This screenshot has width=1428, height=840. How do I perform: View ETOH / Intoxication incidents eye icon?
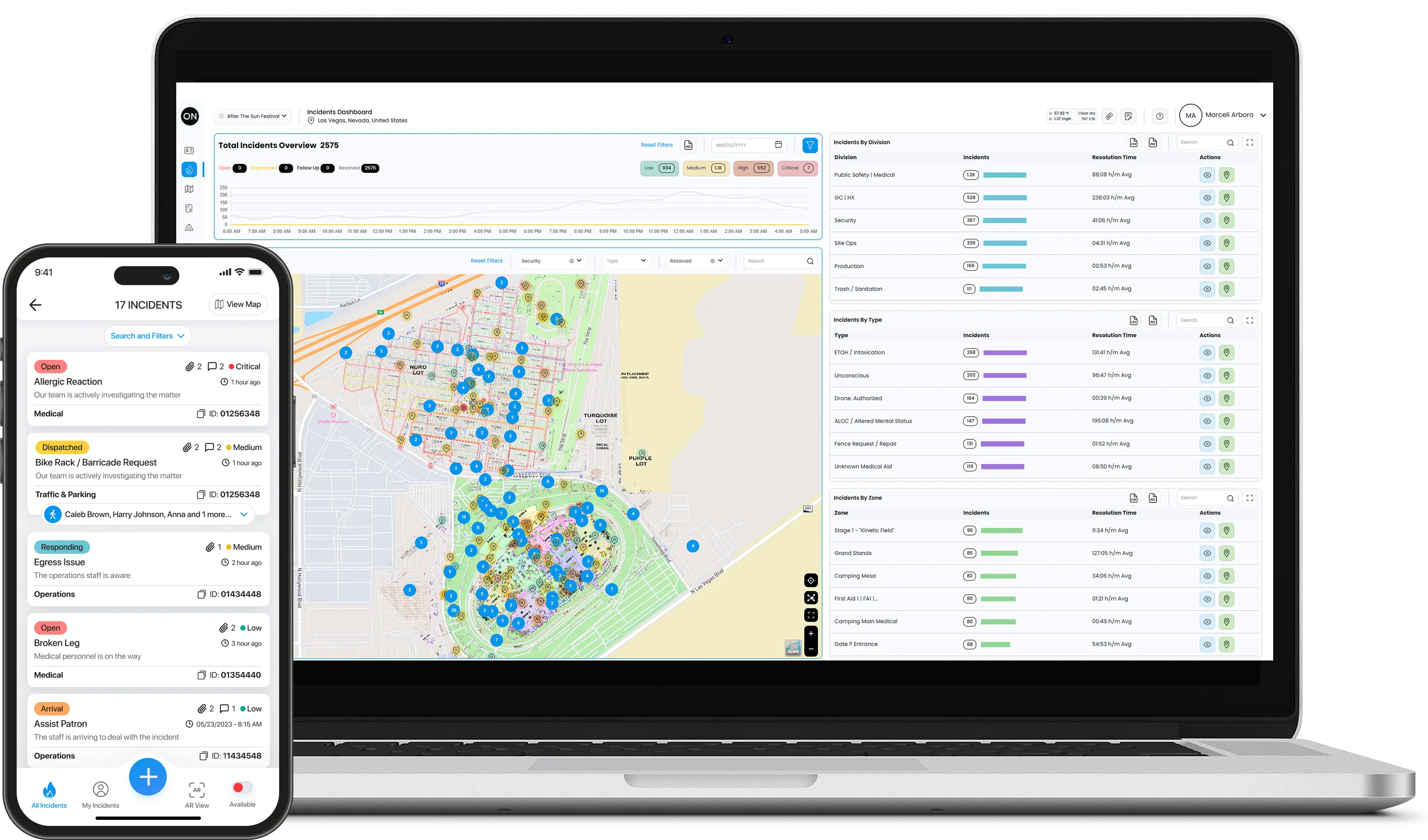coord(1207,353)
